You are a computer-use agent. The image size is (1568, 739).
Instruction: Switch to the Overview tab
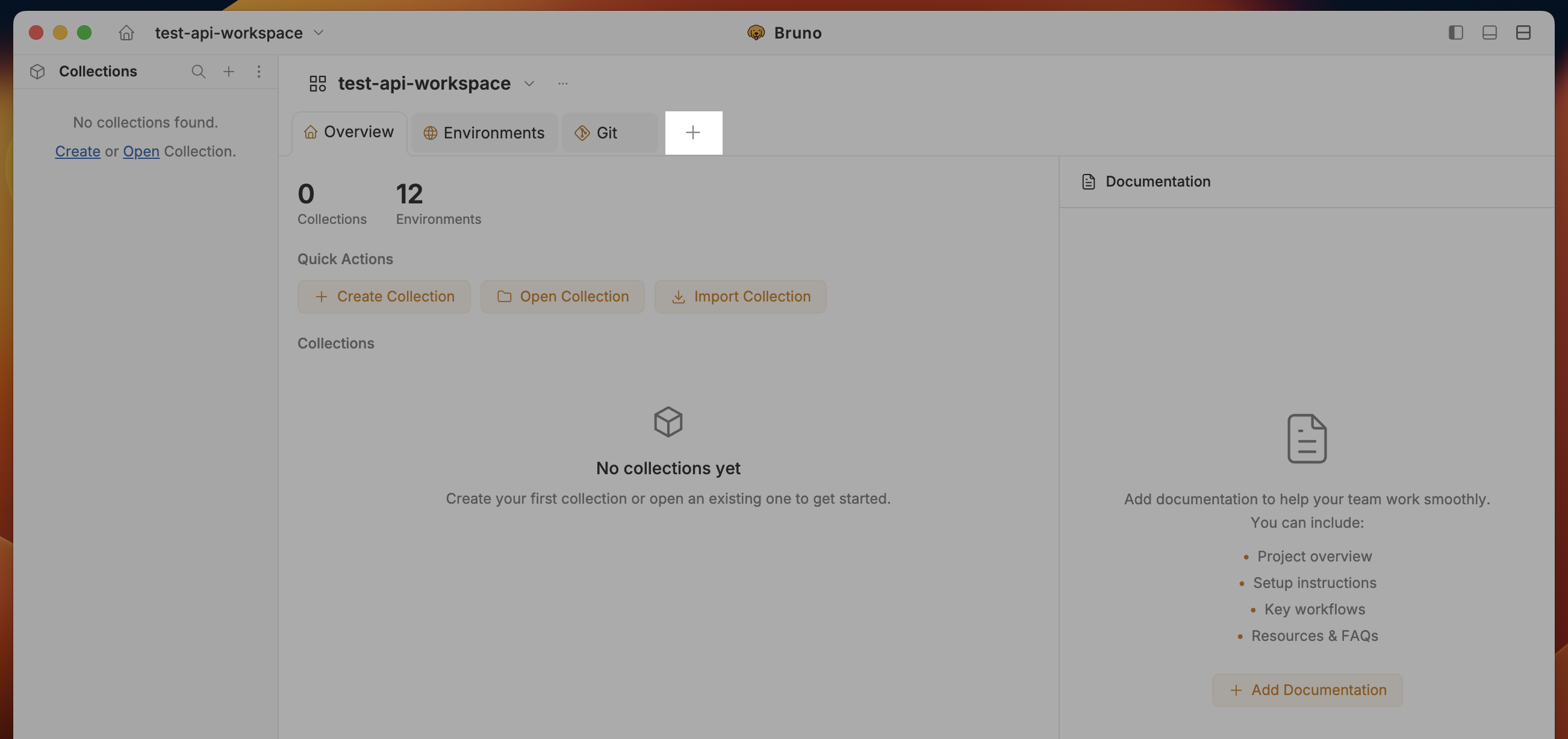[x=349, y=132]
